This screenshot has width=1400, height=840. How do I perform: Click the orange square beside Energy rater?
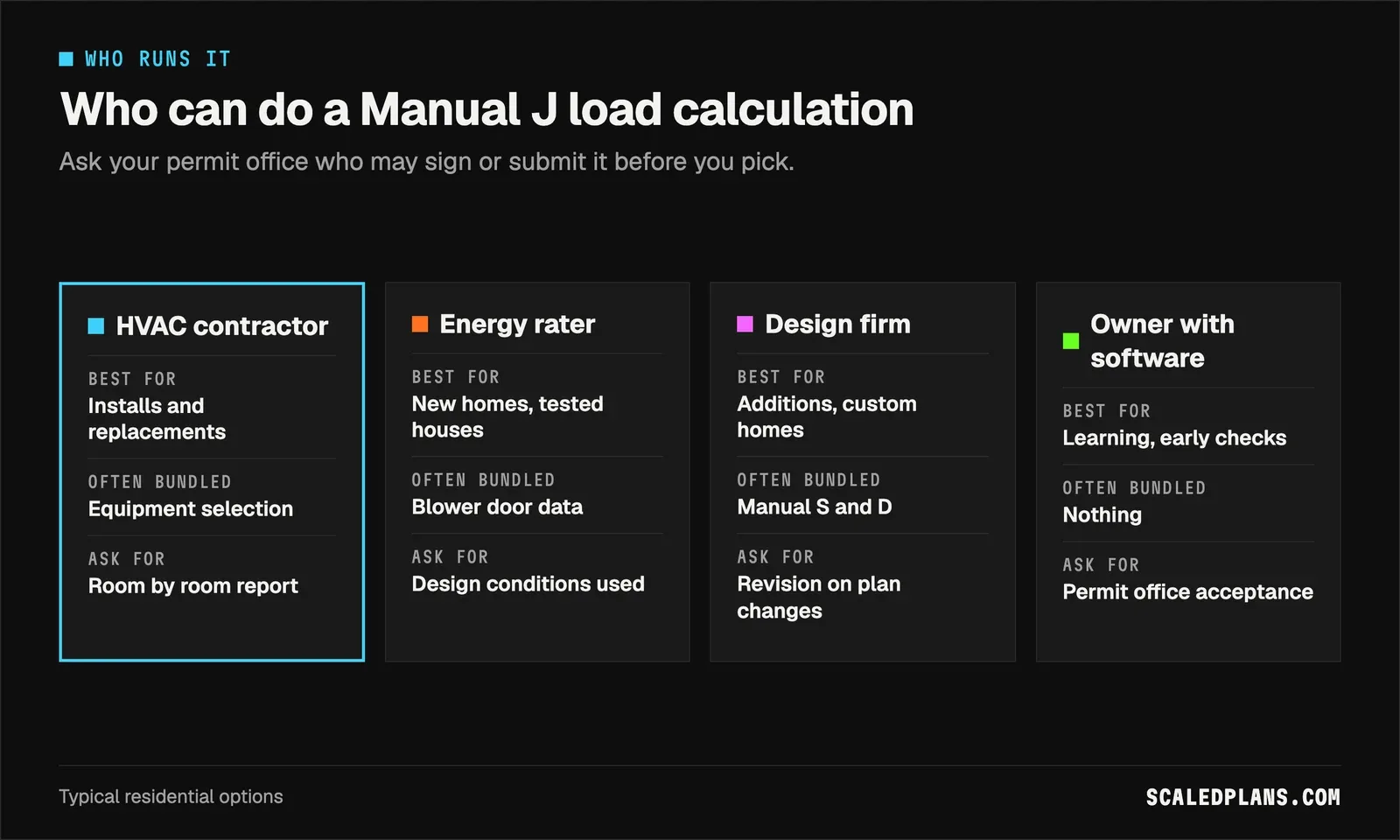[x=420, y=325]
